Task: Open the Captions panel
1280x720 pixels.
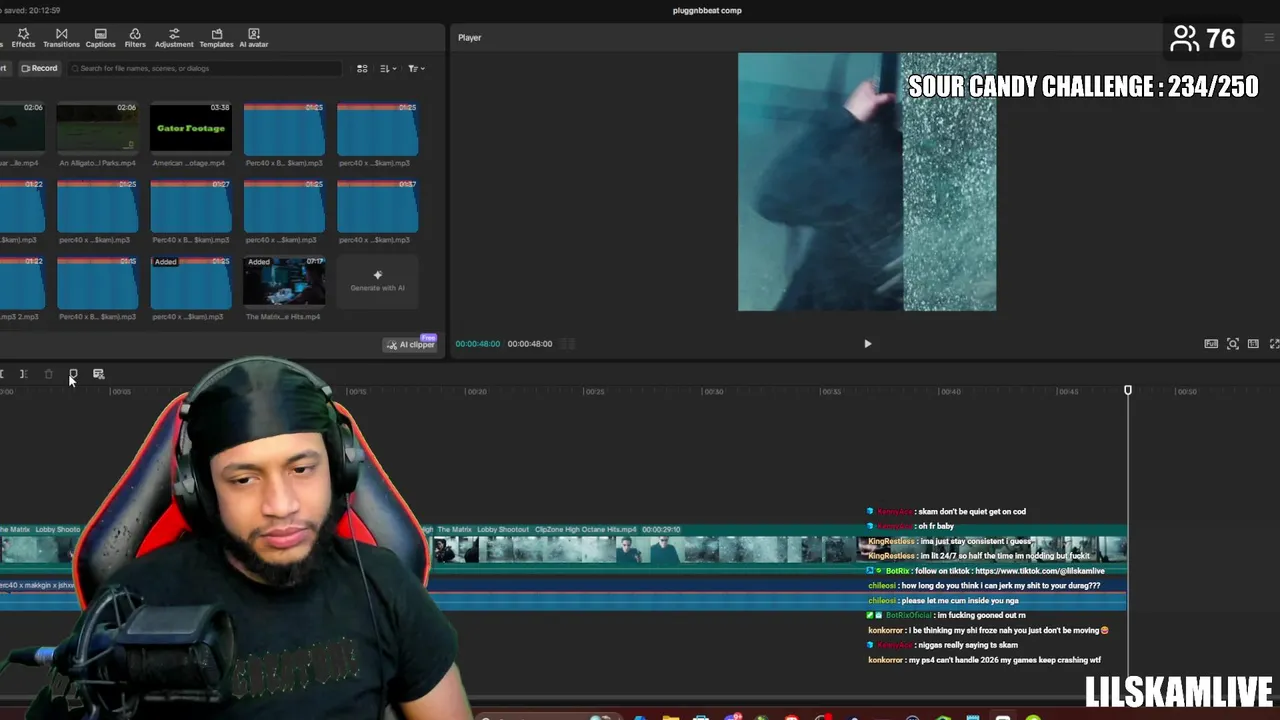Action: click(100, 38)
